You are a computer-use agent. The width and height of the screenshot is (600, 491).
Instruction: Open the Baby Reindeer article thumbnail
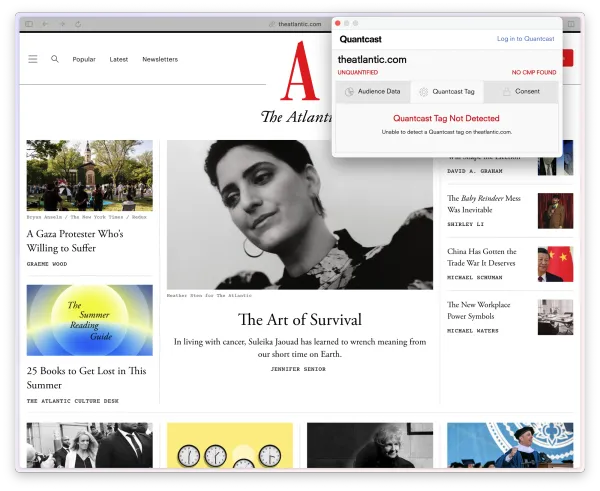[555, 211]
